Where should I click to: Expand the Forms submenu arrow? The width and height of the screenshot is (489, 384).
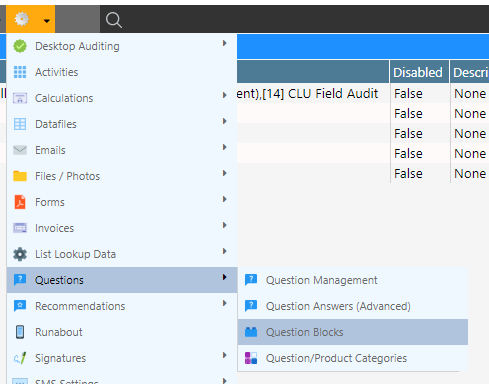click(225, 199)
